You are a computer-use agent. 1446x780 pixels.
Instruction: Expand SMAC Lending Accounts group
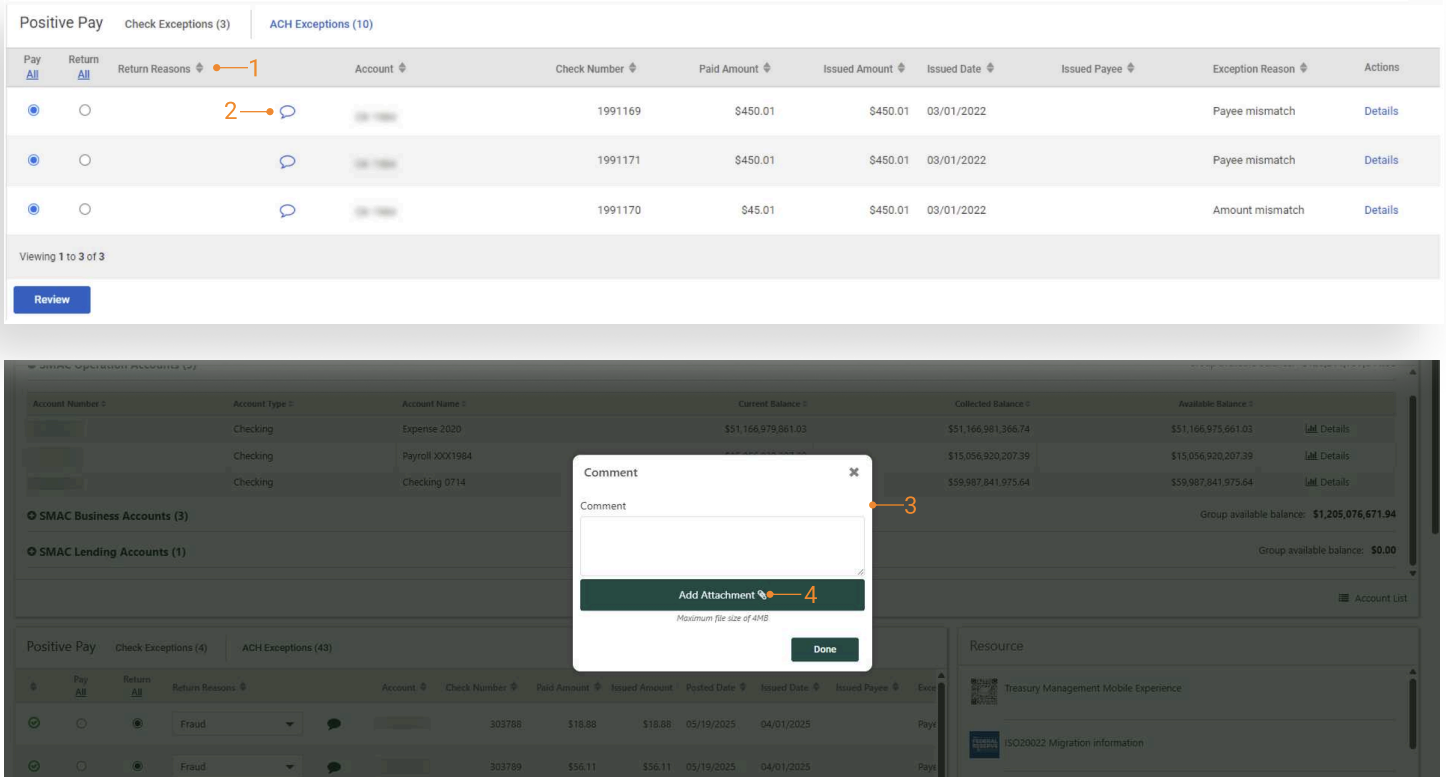[32, 552]
